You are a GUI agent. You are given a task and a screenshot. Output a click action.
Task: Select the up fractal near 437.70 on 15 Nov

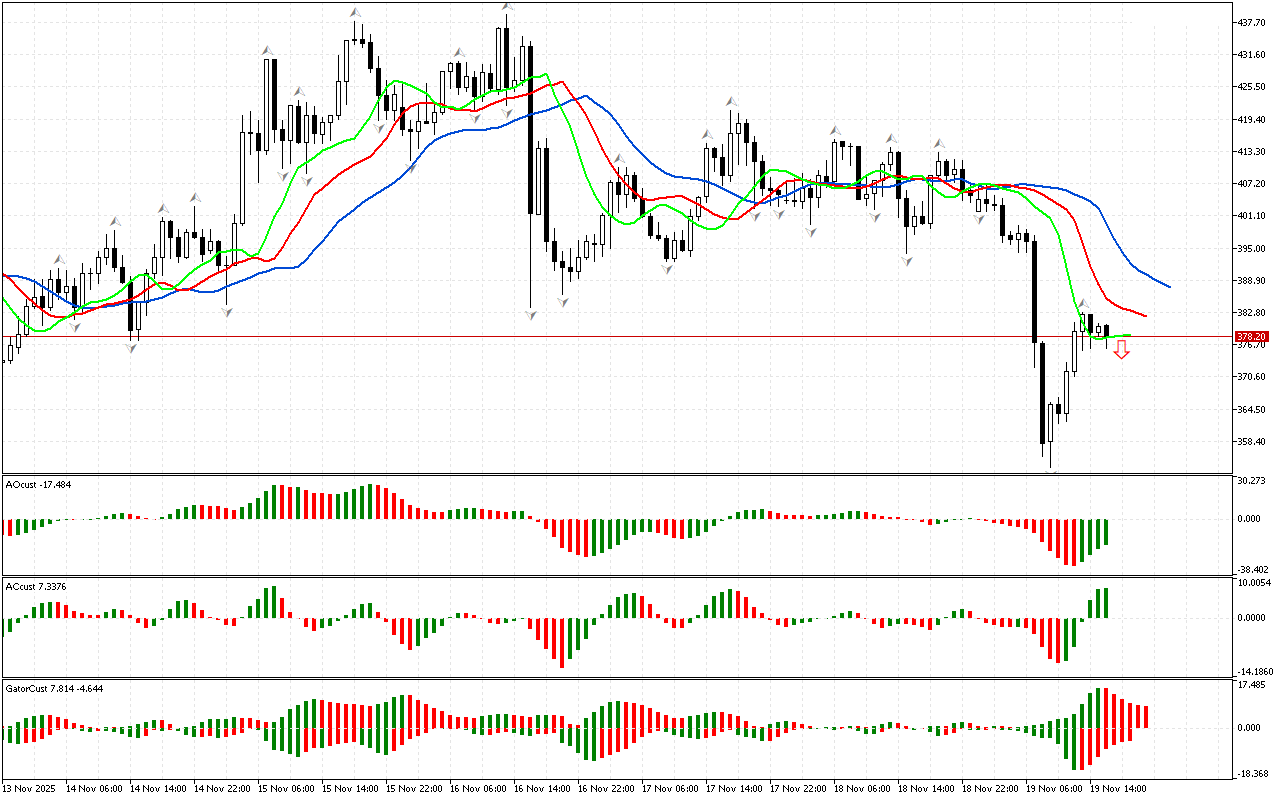pyautogui.click(x=355, y=13)
